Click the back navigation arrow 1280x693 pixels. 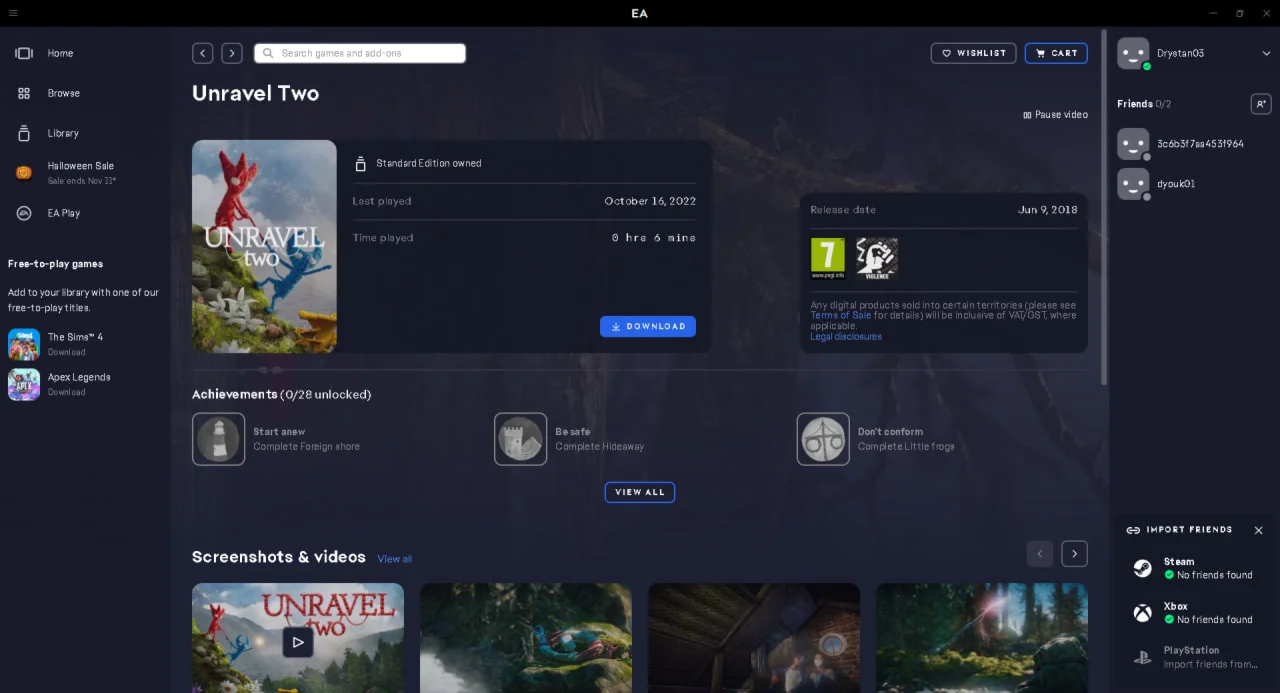[x=203, y=53]
